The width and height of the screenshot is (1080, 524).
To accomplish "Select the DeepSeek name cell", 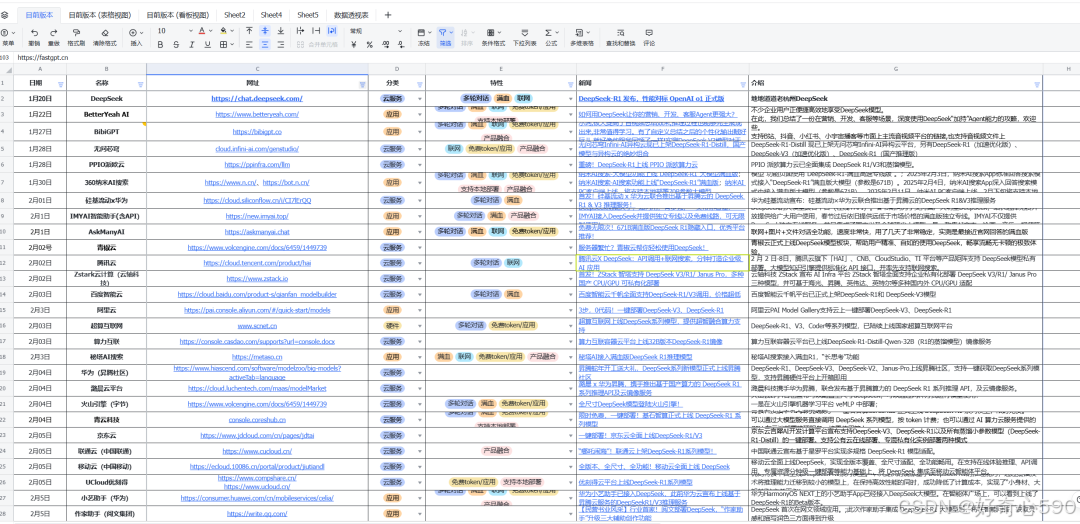I will pyautogui.click(x=106, y=98).
